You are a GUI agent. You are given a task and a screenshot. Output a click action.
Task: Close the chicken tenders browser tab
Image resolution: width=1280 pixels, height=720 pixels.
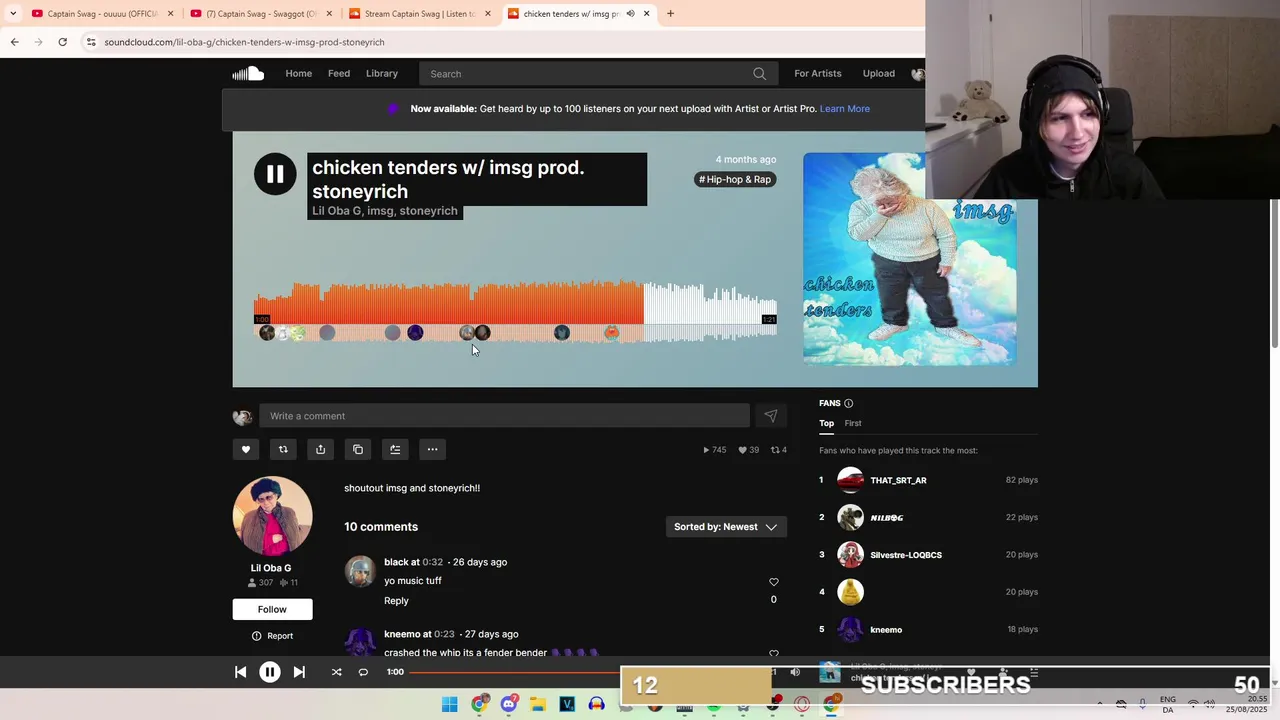[646, 13]
